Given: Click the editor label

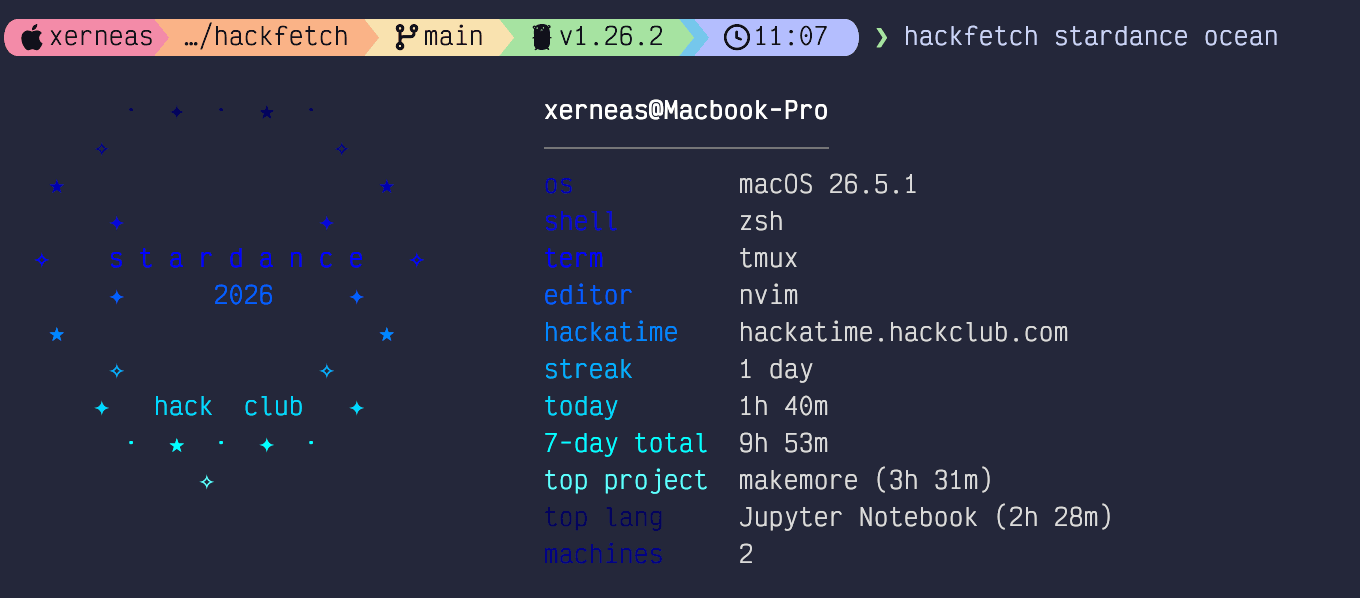Looking at the screenshot, I should [588, 296].
